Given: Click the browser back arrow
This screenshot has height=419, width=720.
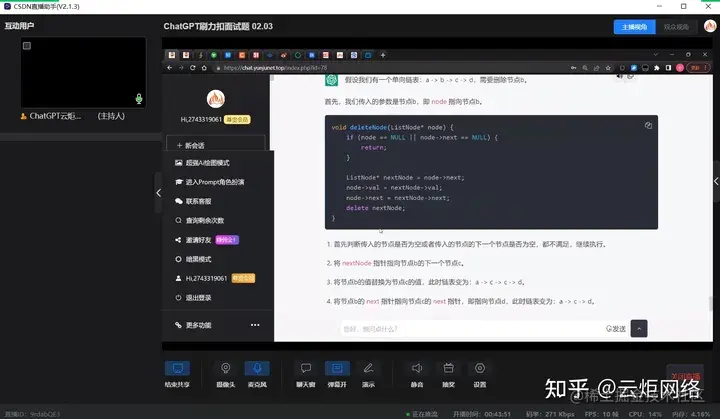Looking at the screenshot, I should coord(169,68).
